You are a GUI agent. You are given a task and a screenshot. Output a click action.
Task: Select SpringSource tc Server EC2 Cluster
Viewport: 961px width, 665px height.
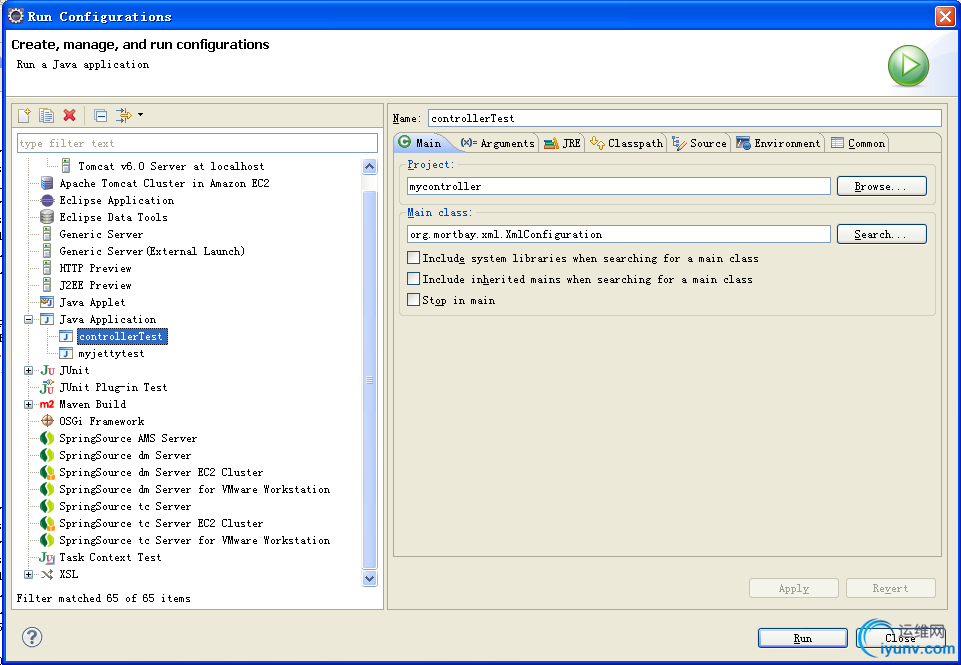161,523
